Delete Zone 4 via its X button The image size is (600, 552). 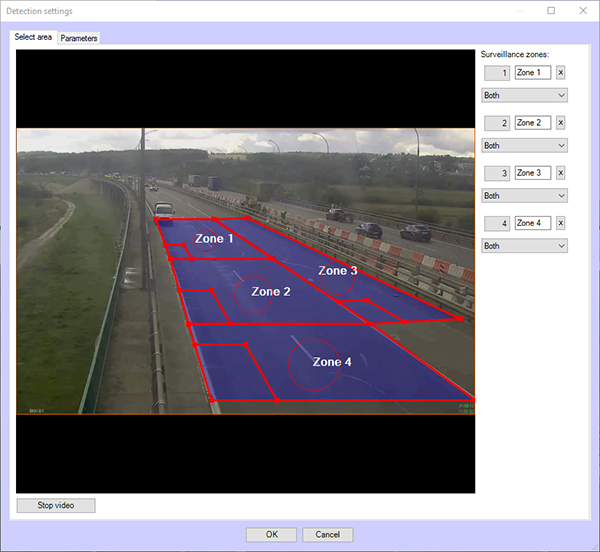pos(560,223)
